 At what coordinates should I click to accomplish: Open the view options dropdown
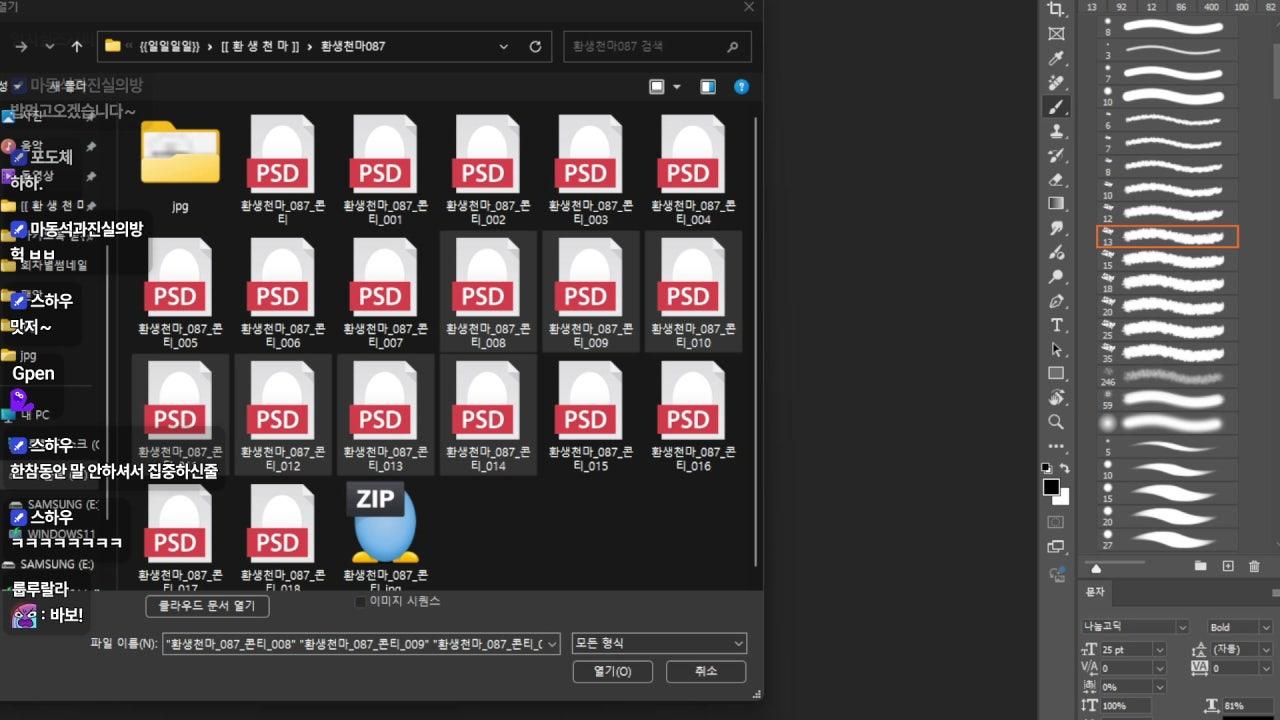click(x=677, y=87)
